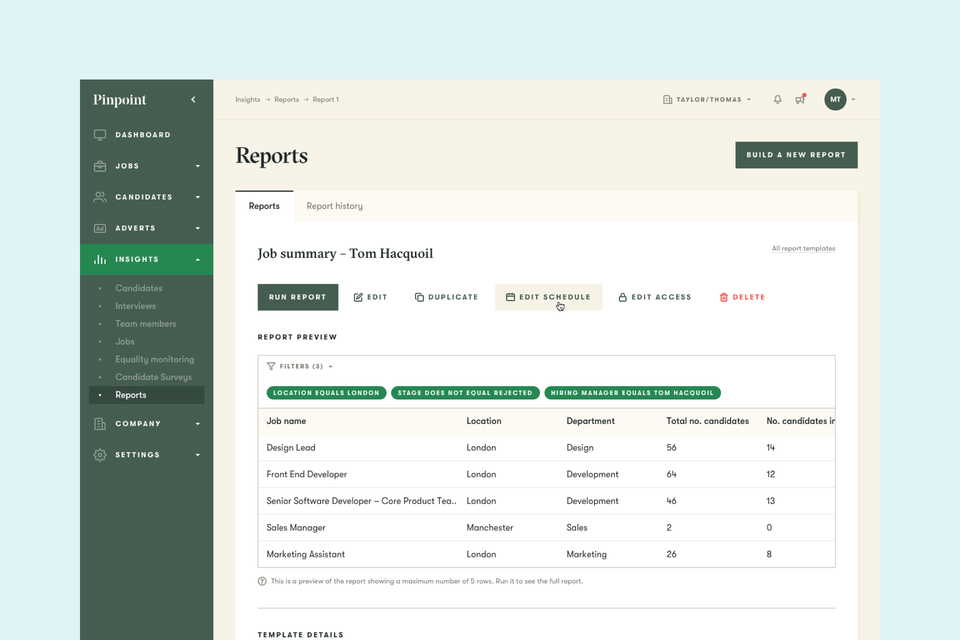960x640 pixels.
Task: Click the Department column header
Action: click(590, 421)
